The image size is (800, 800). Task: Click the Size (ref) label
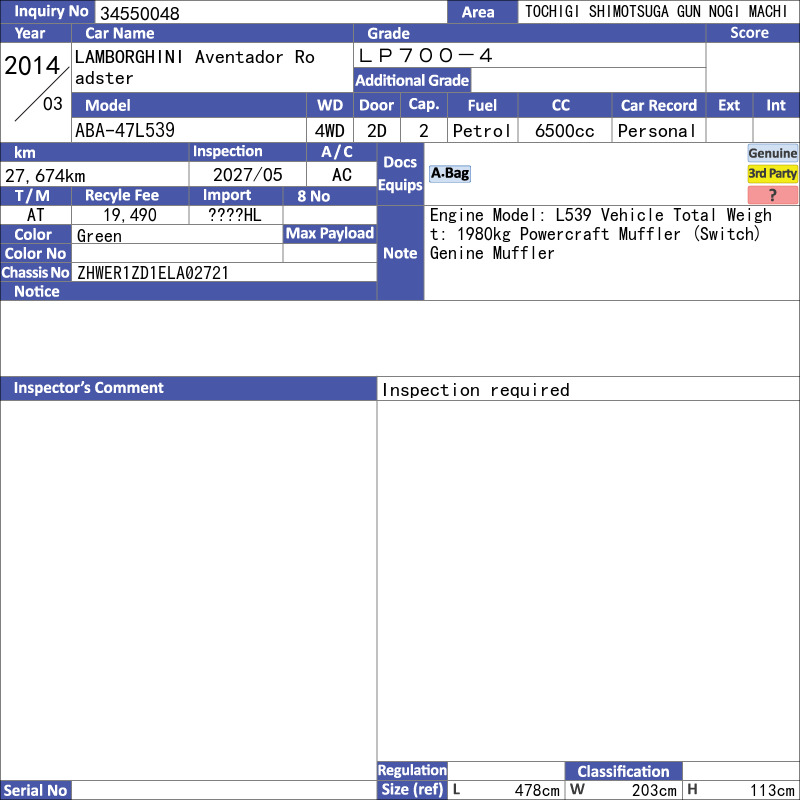click(x=412, y=789)
